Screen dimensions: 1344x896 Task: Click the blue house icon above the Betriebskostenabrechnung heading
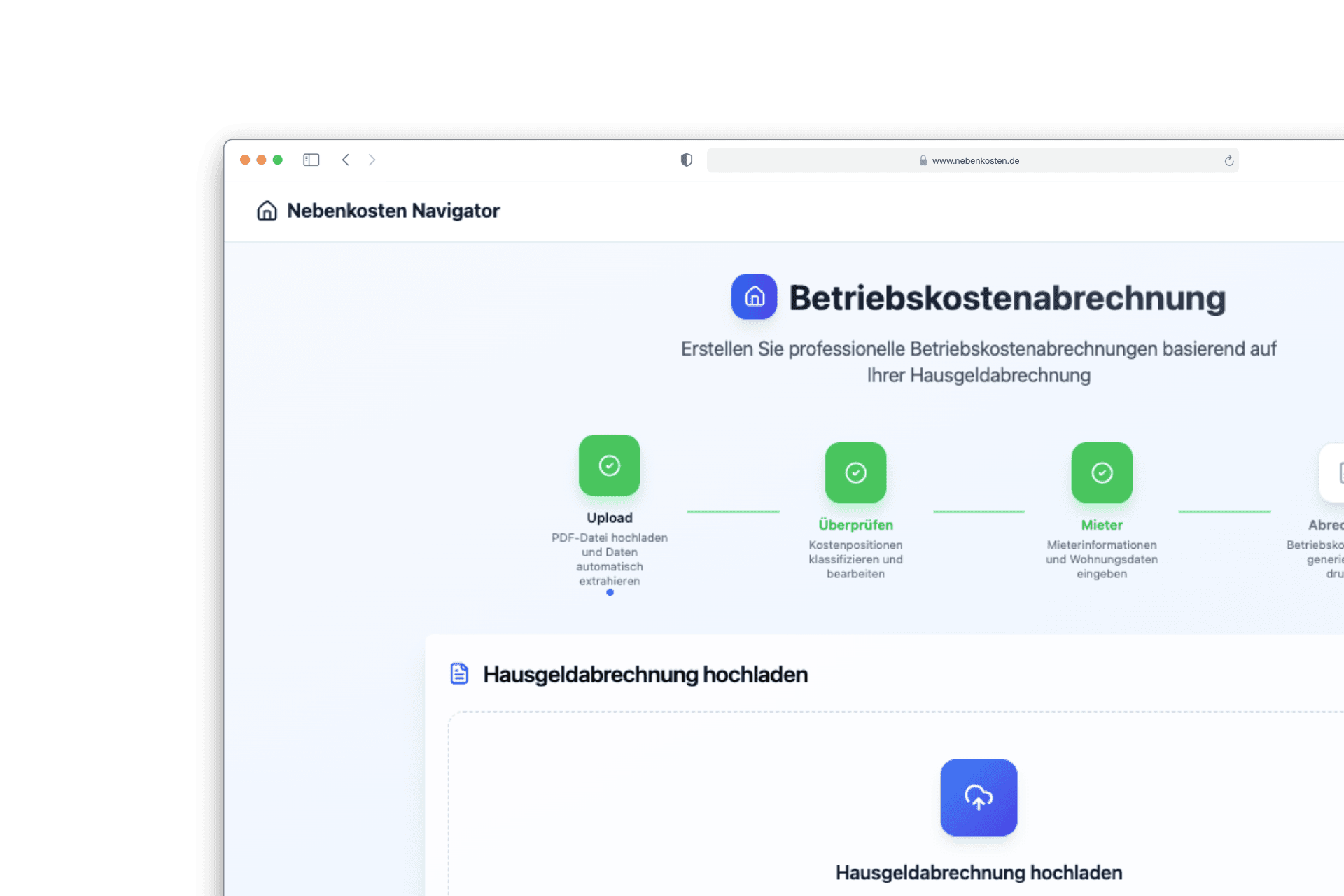coord(754,297)
